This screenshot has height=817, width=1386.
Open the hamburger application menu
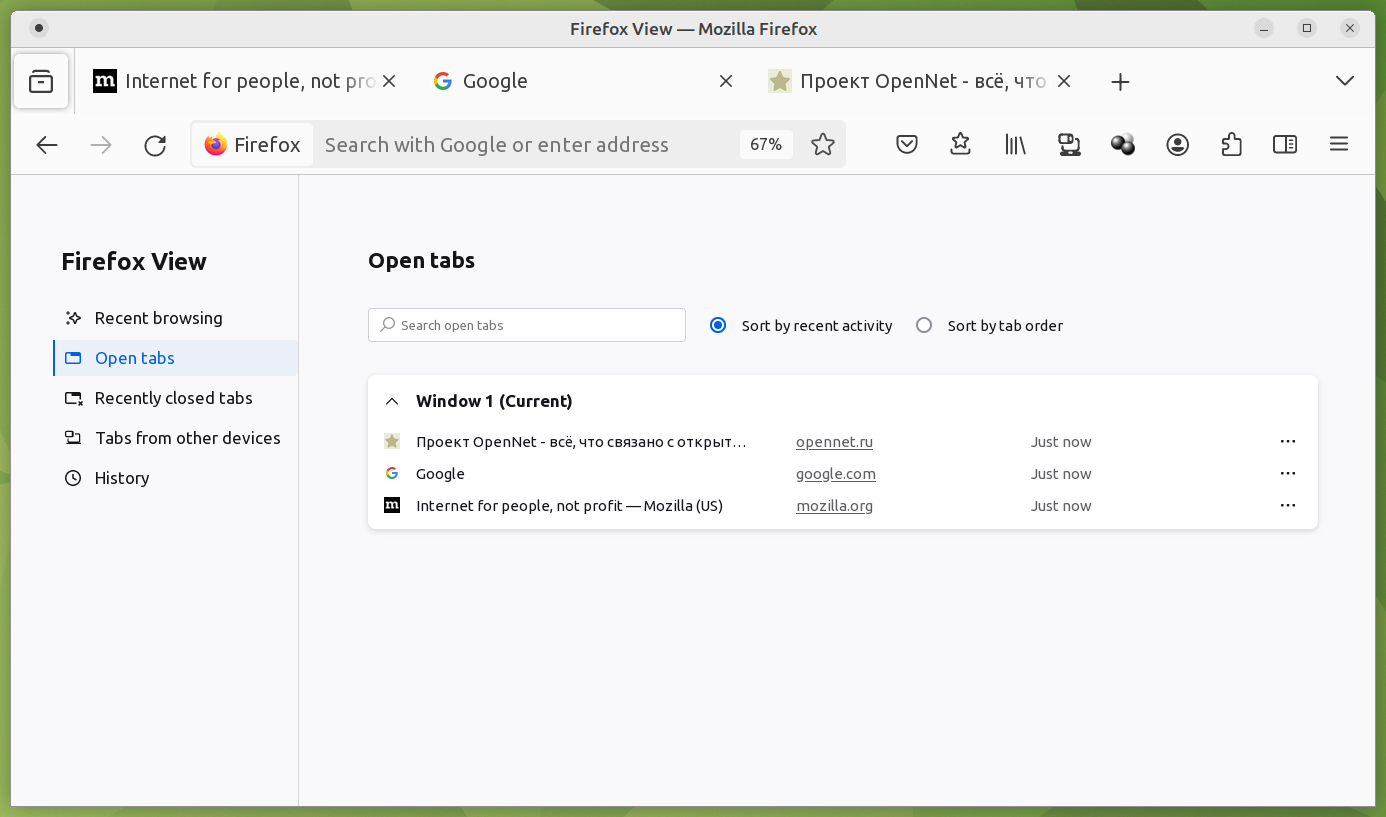1339,145
